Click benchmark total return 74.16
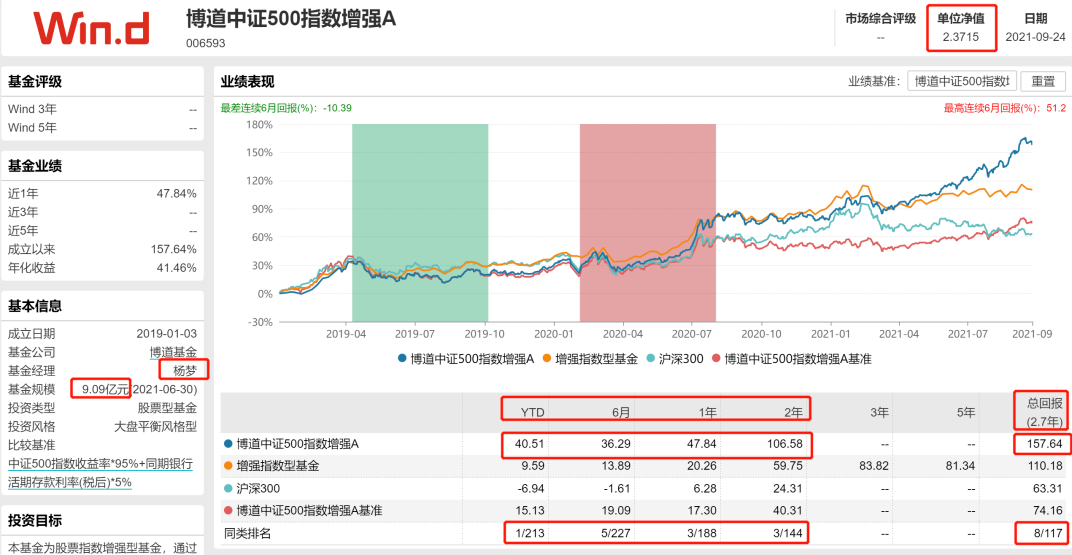This screenshot has width=1072, height=555. tap(1050, 511)
